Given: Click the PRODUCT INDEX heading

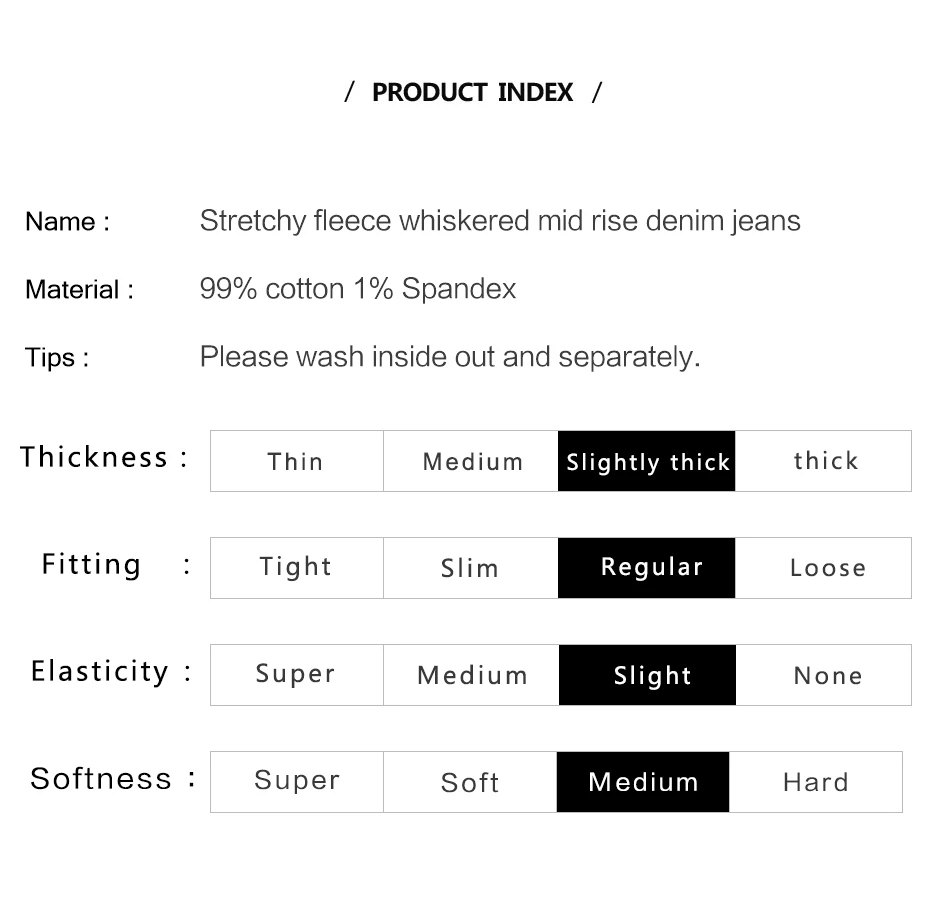Looking at the screenshot, I should (x=472, y=93).
